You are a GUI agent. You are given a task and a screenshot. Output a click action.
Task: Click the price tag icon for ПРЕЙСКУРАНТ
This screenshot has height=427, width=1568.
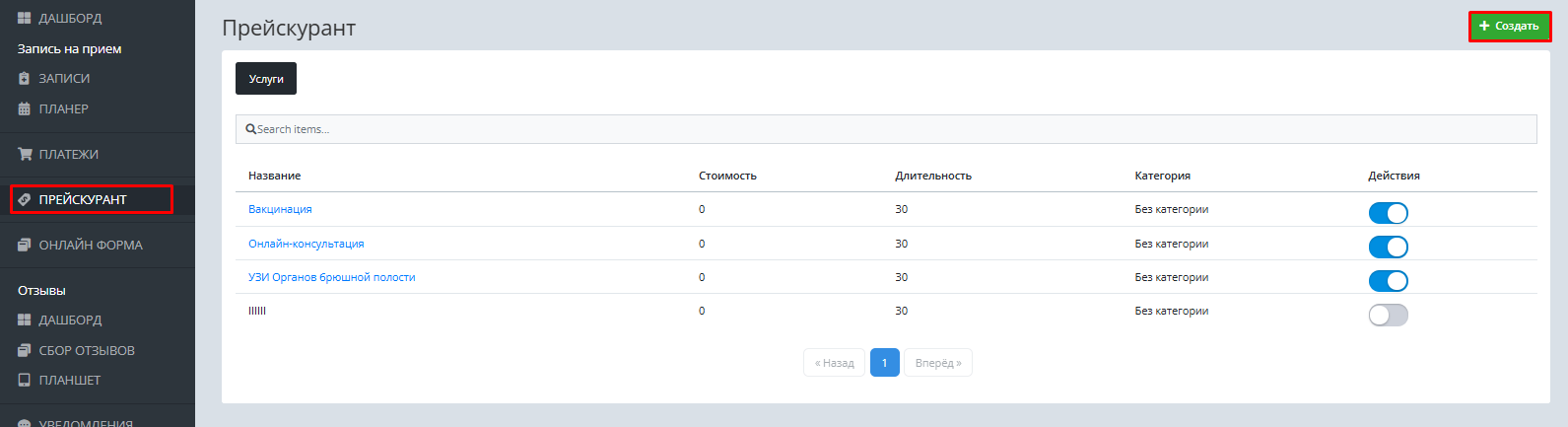point(25,200)
